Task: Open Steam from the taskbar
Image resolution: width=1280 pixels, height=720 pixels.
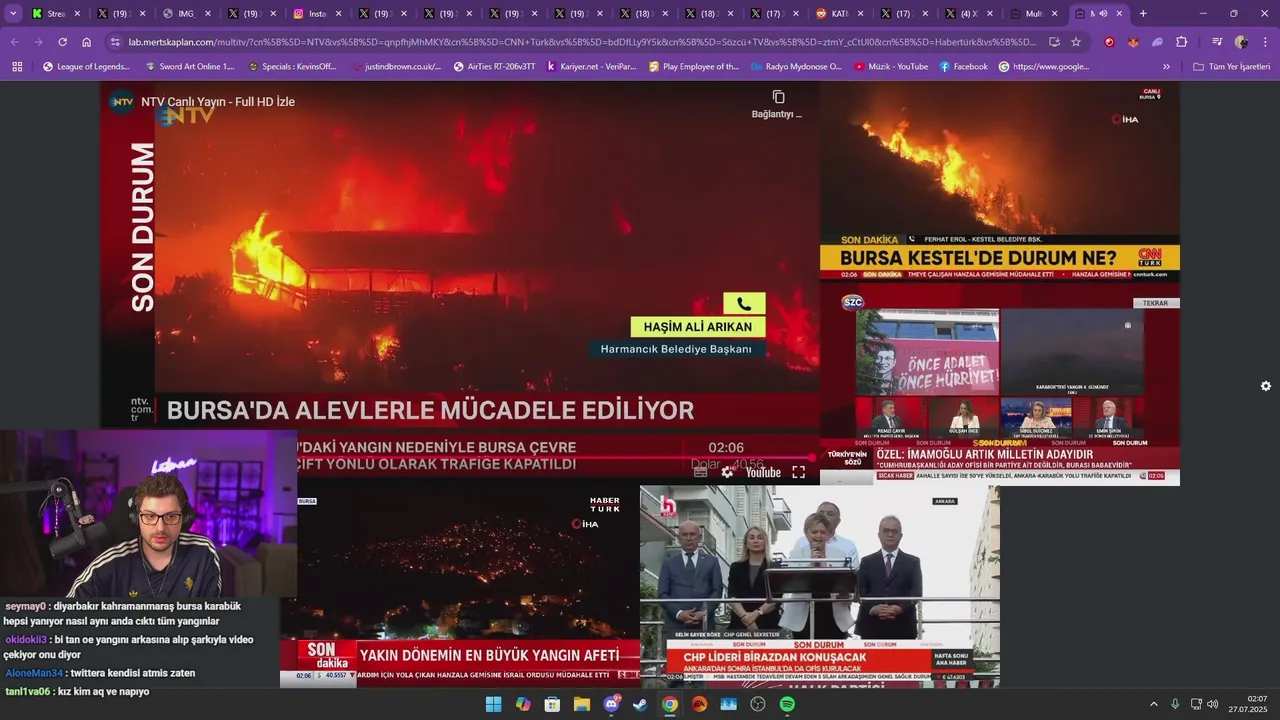Action: click(640, 704)
